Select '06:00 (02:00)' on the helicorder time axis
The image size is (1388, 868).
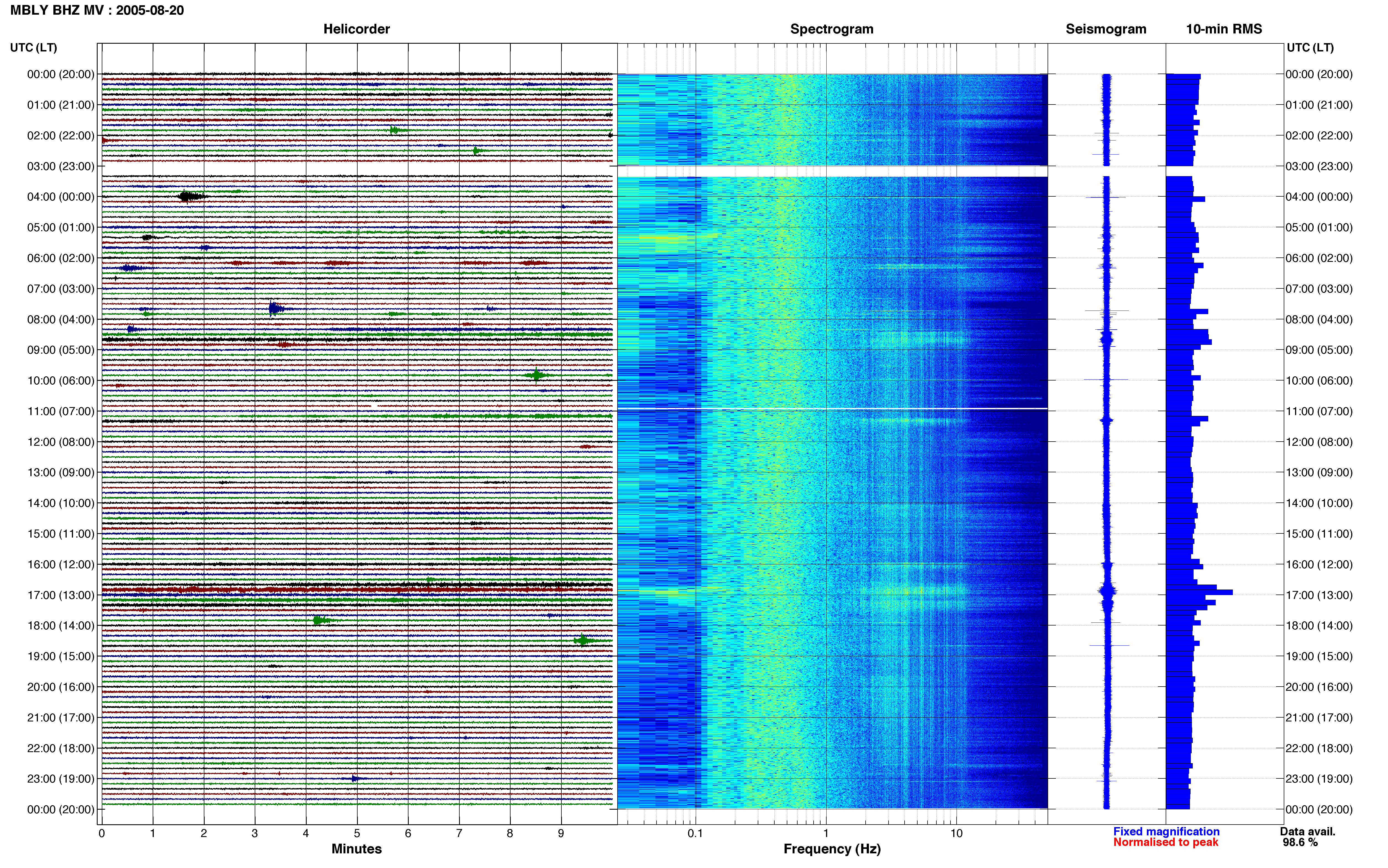61,258
